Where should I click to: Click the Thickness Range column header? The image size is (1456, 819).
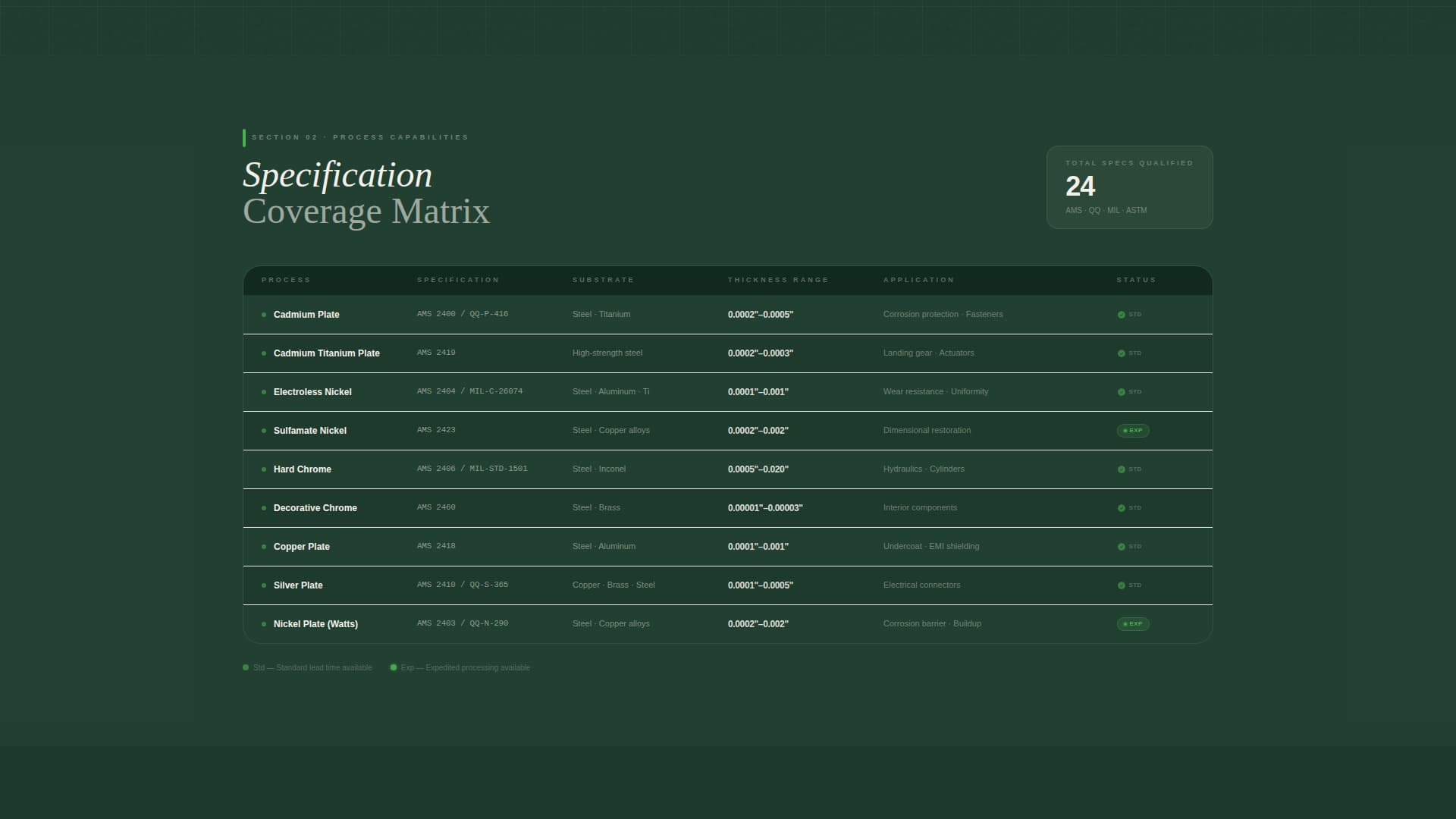[x=778, y=280]
